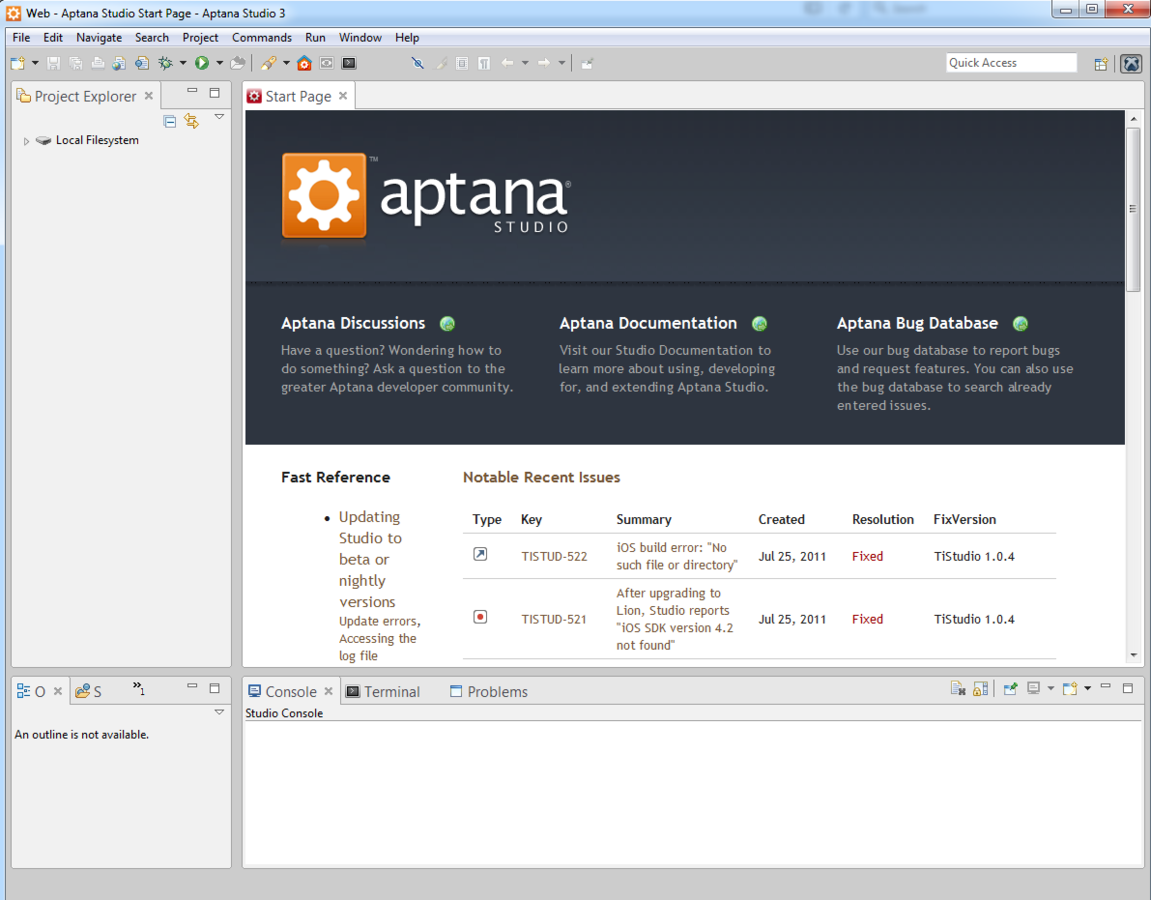The height and width of the screenshot is (900, 1151).
Task: Show hidden views list in Outline panel
Action: pyautogui.click(x=138, y=689)
